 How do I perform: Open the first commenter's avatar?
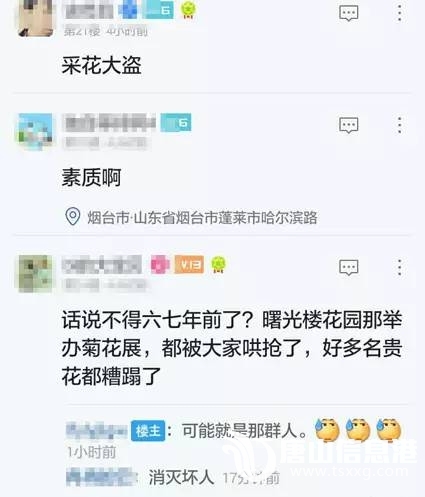35,17
